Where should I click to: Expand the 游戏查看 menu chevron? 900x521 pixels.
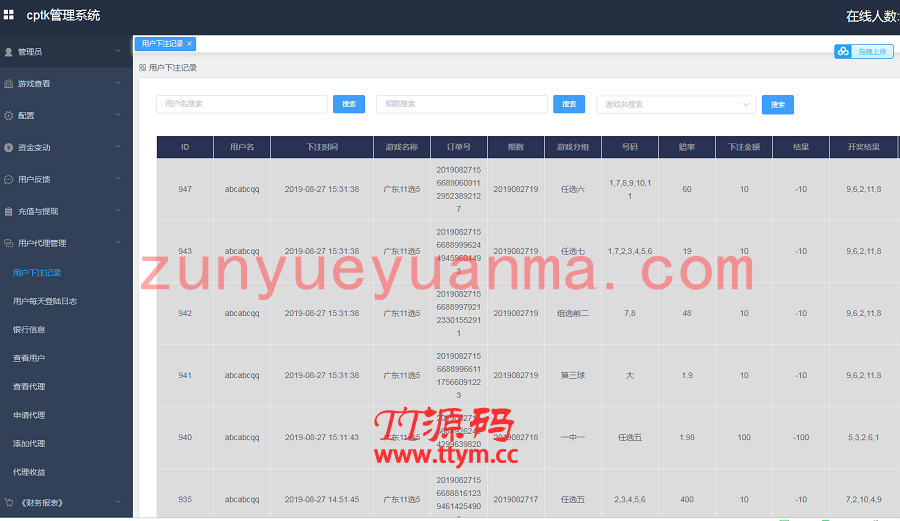pyautogui.click(x=118, y=83)
